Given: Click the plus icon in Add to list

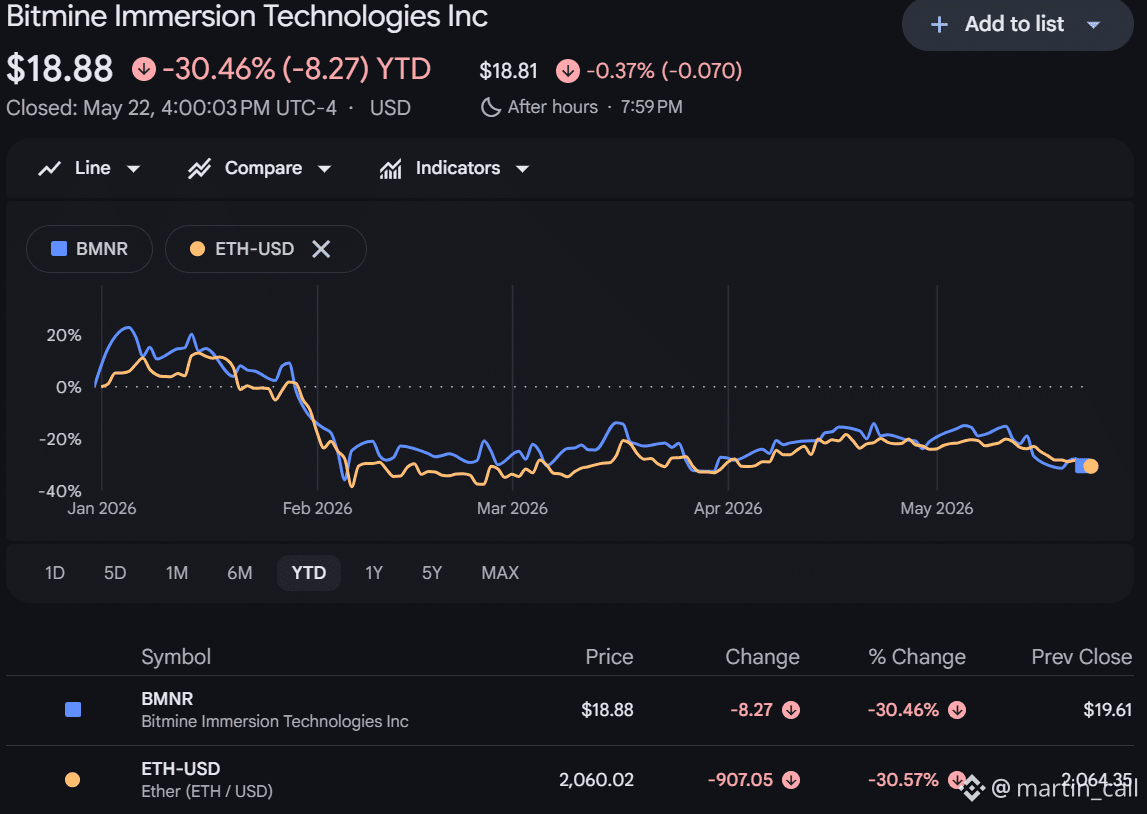Looking at the screenshot, I should [939, 25].
